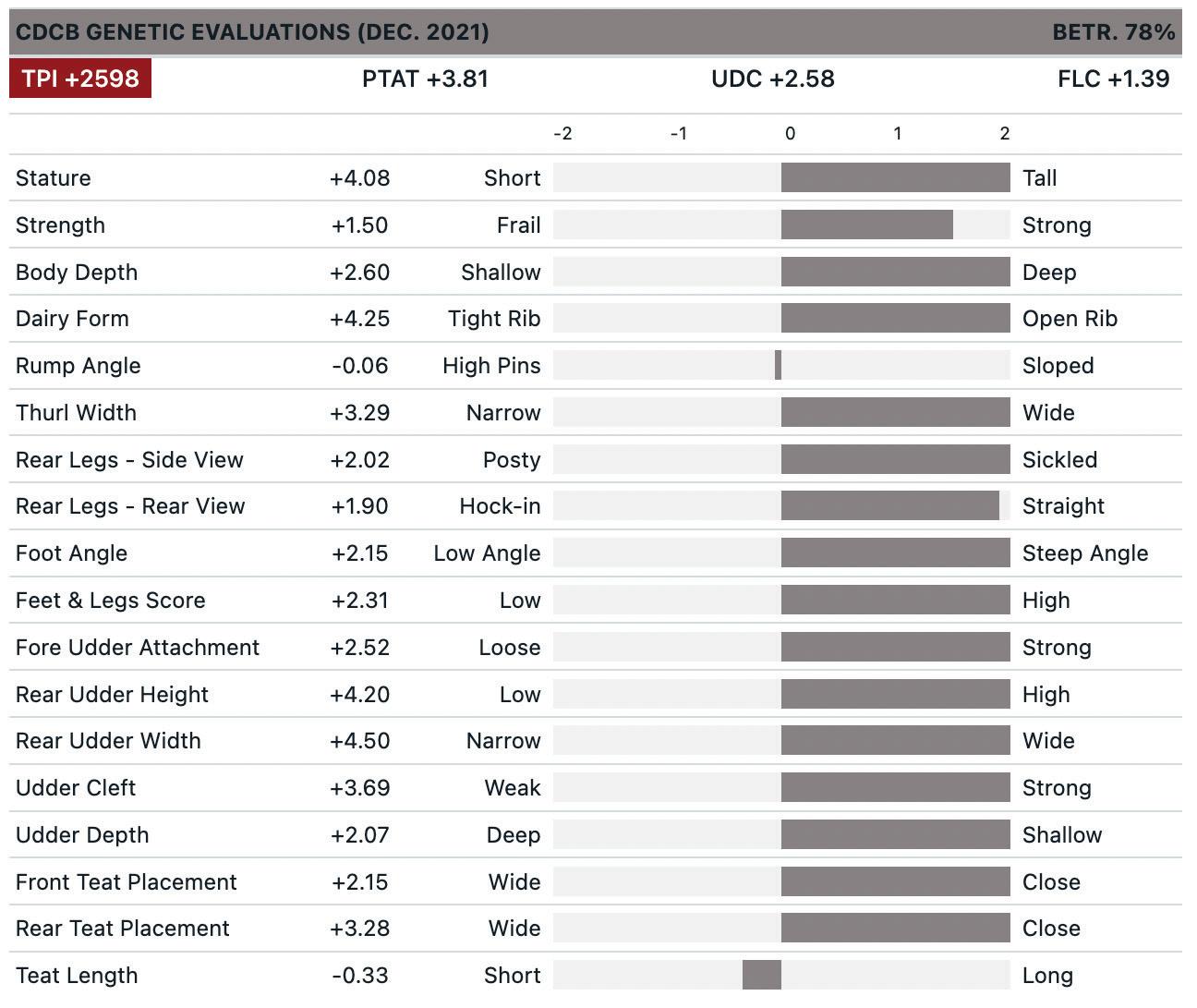Click the red TPI +2598 badge
The height and width of the screenshot is (1008, 1197).
tap(80, 79)
